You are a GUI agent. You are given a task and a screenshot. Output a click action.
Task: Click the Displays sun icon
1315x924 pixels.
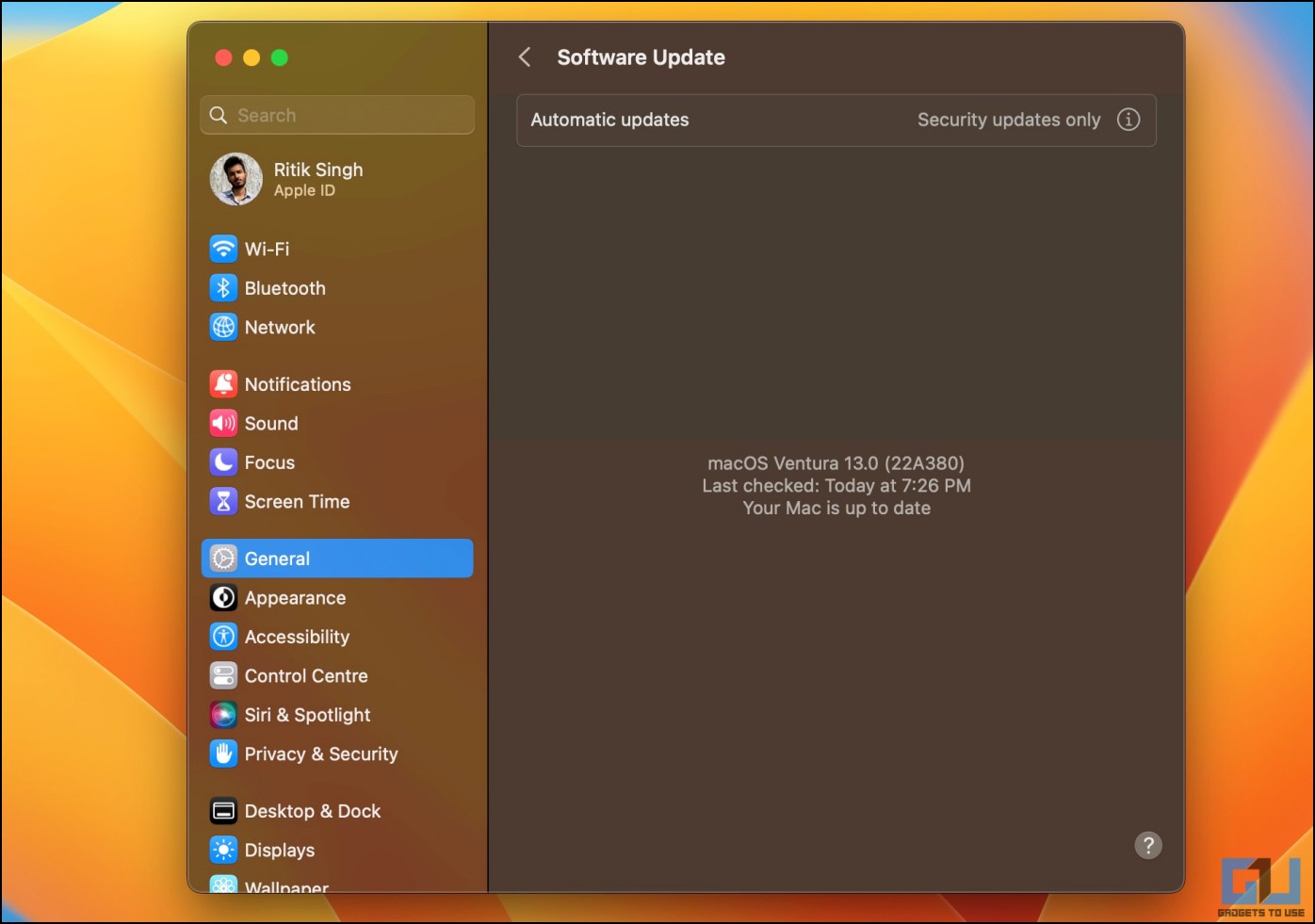coord(223,850)
